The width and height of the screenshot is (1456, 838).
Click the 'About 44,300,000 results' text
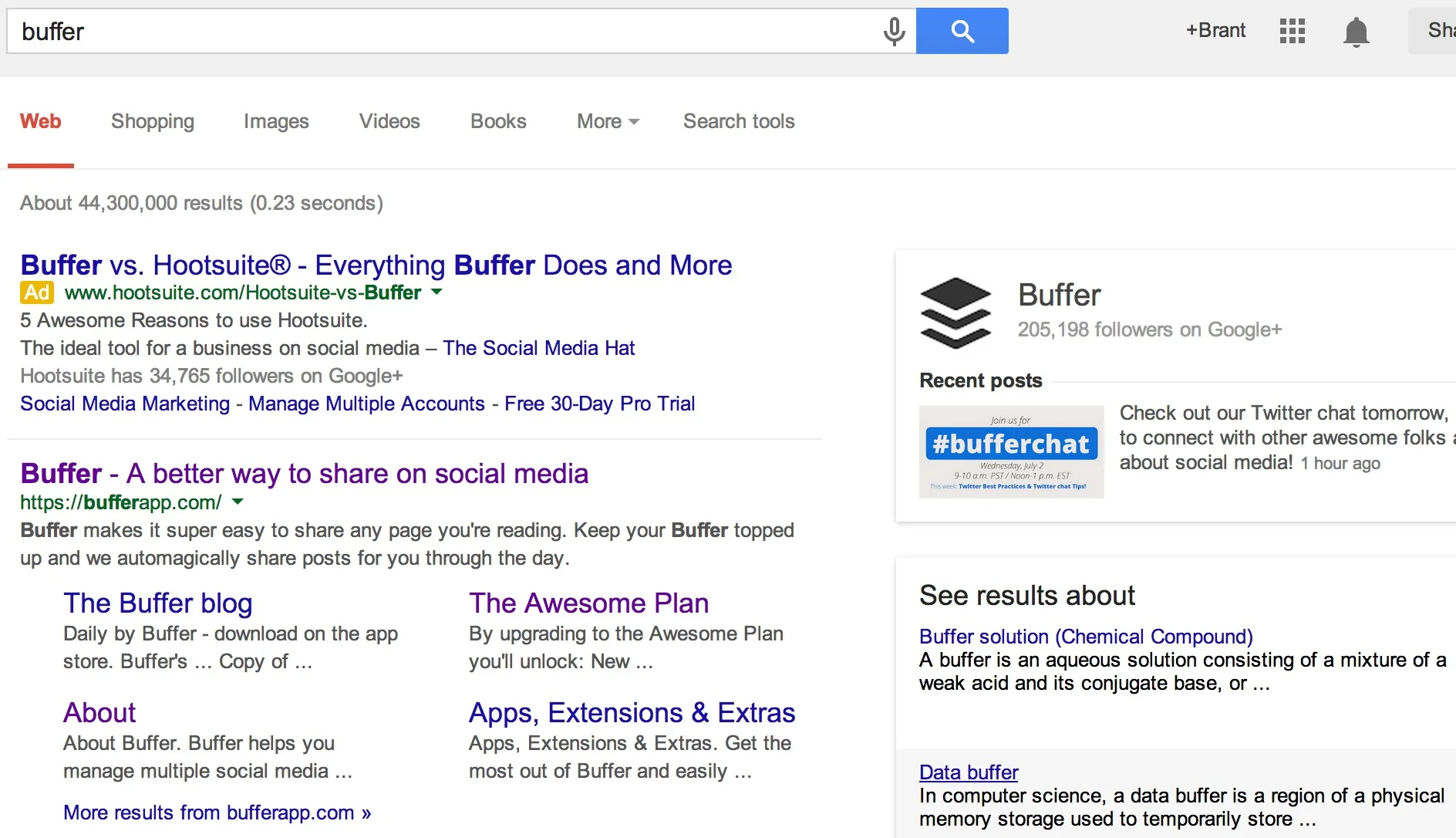pyautogui.click(x=201, y=203)
